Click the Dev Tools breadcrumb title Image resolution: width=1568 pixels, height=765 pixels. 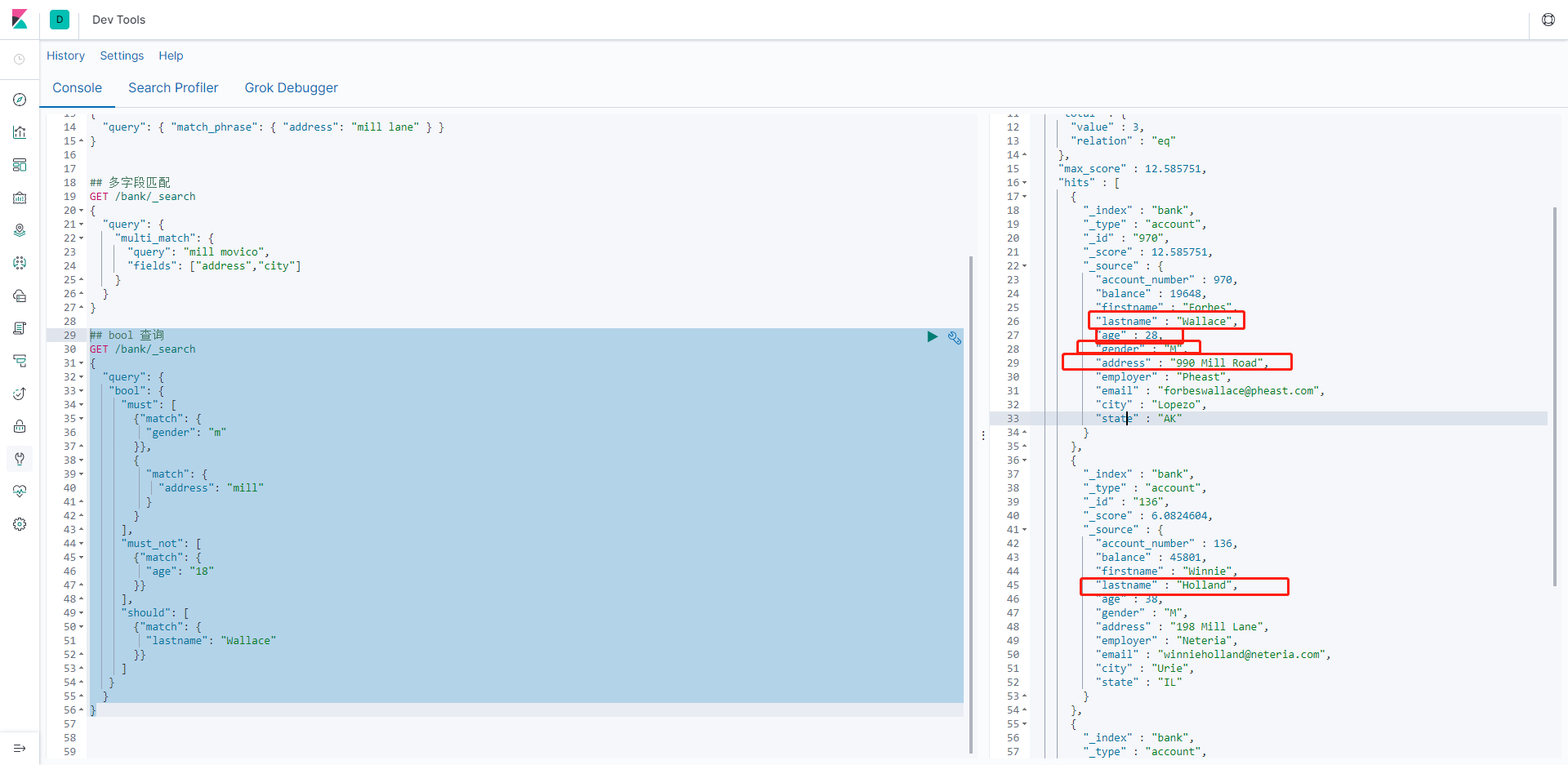118,20
